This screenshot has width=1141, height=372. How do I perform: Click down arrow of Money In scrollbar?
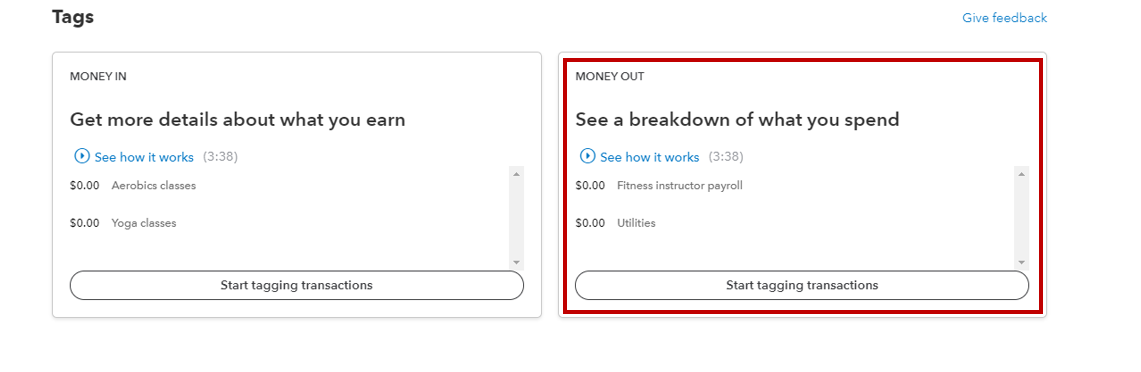[516, 262]
